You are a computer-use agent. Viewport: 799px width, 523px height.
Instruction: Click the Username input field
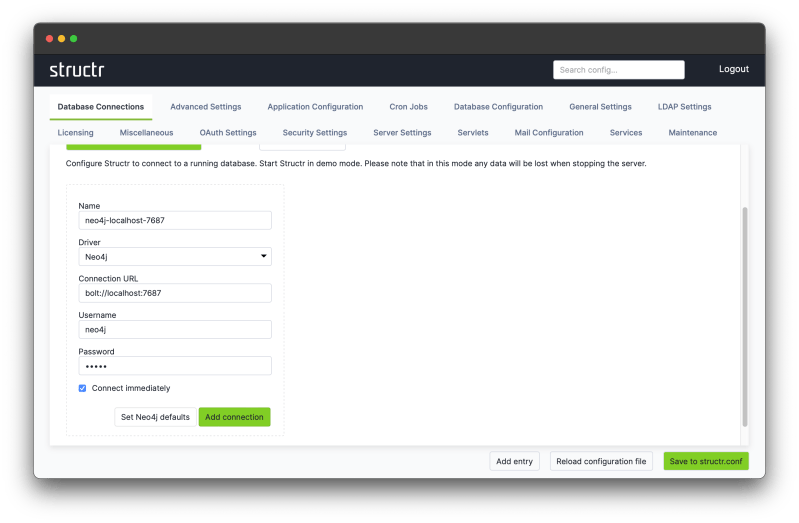[175, 329]
